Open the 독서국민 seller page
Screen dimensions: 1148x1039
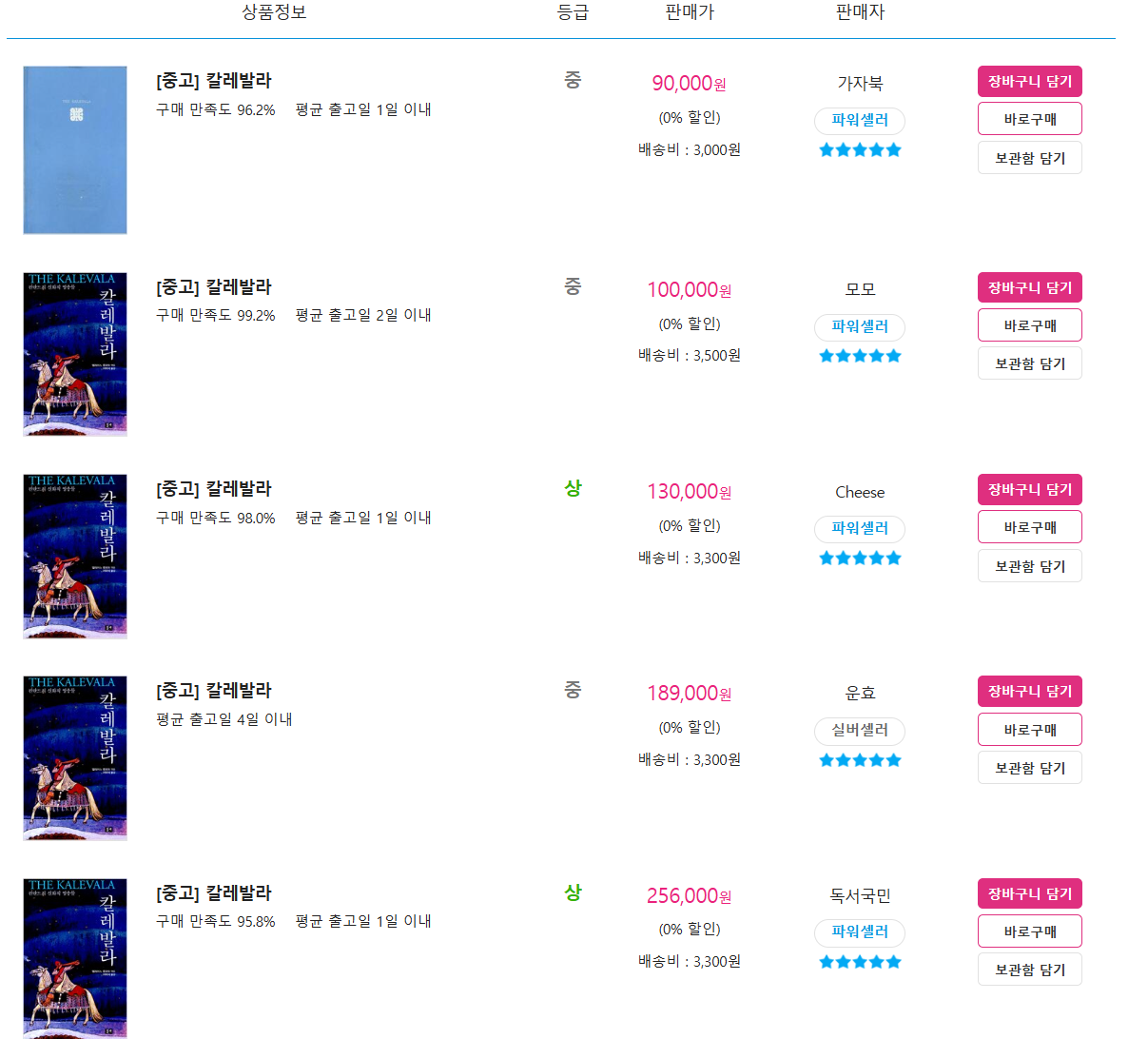click(x=860, y=895)
